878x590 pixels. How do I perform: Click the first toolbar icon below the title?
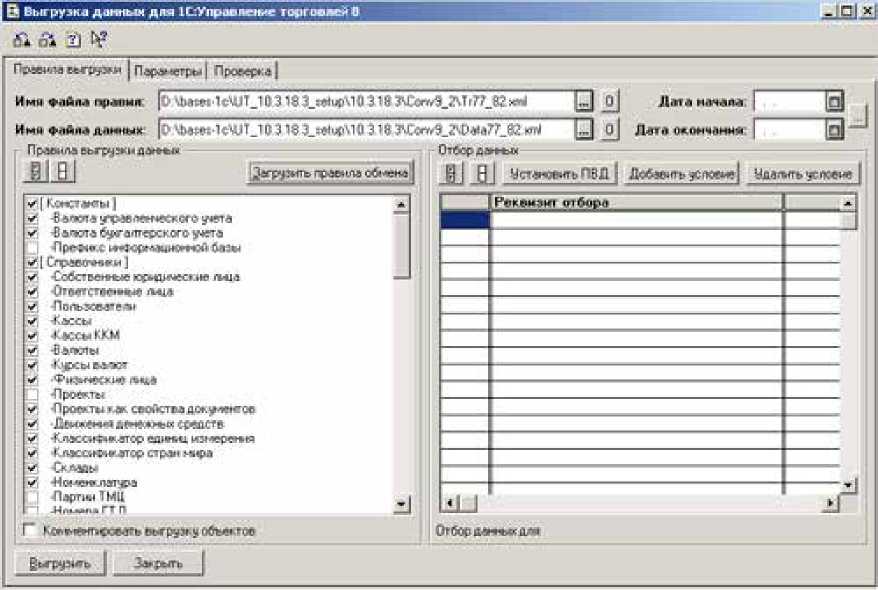[22, 40]
